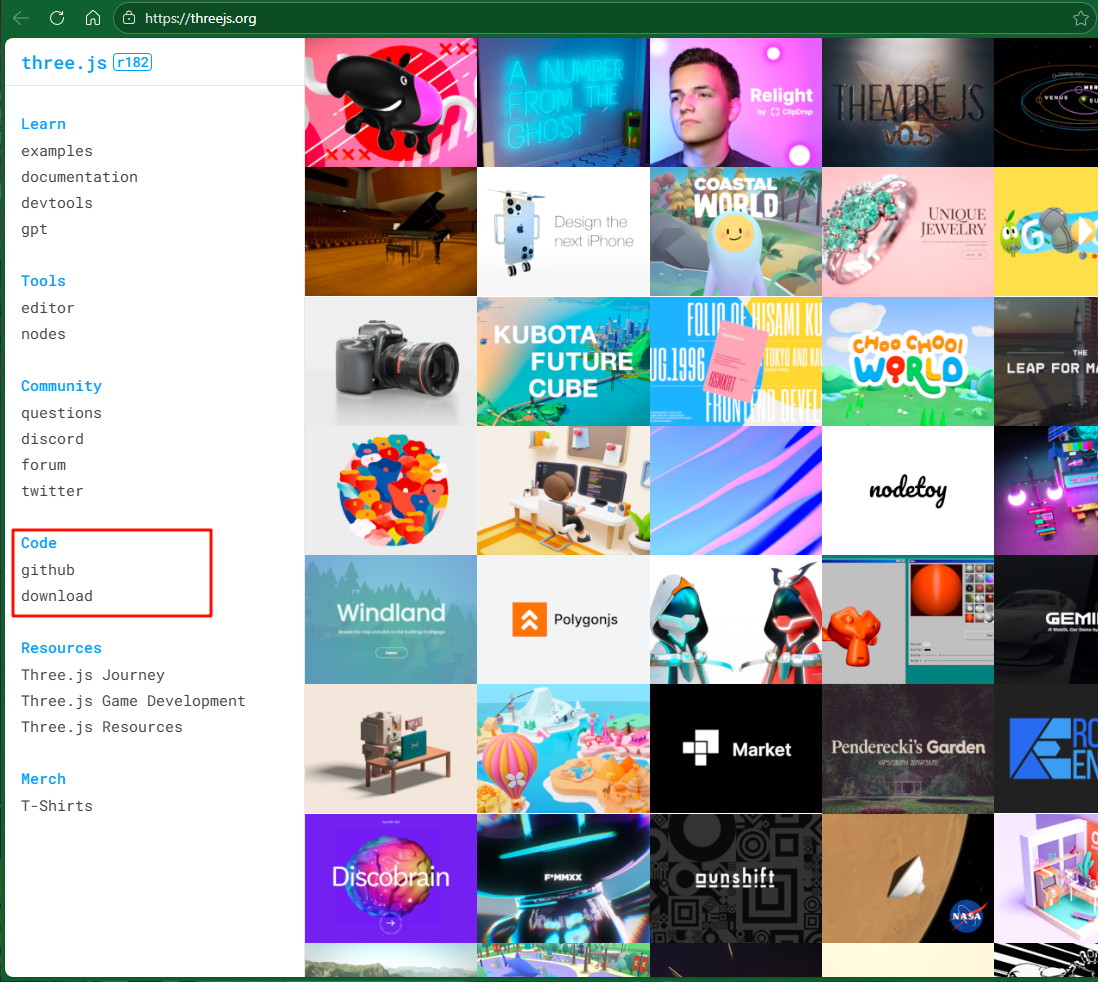Click the Community section heading

click(61, 386)
